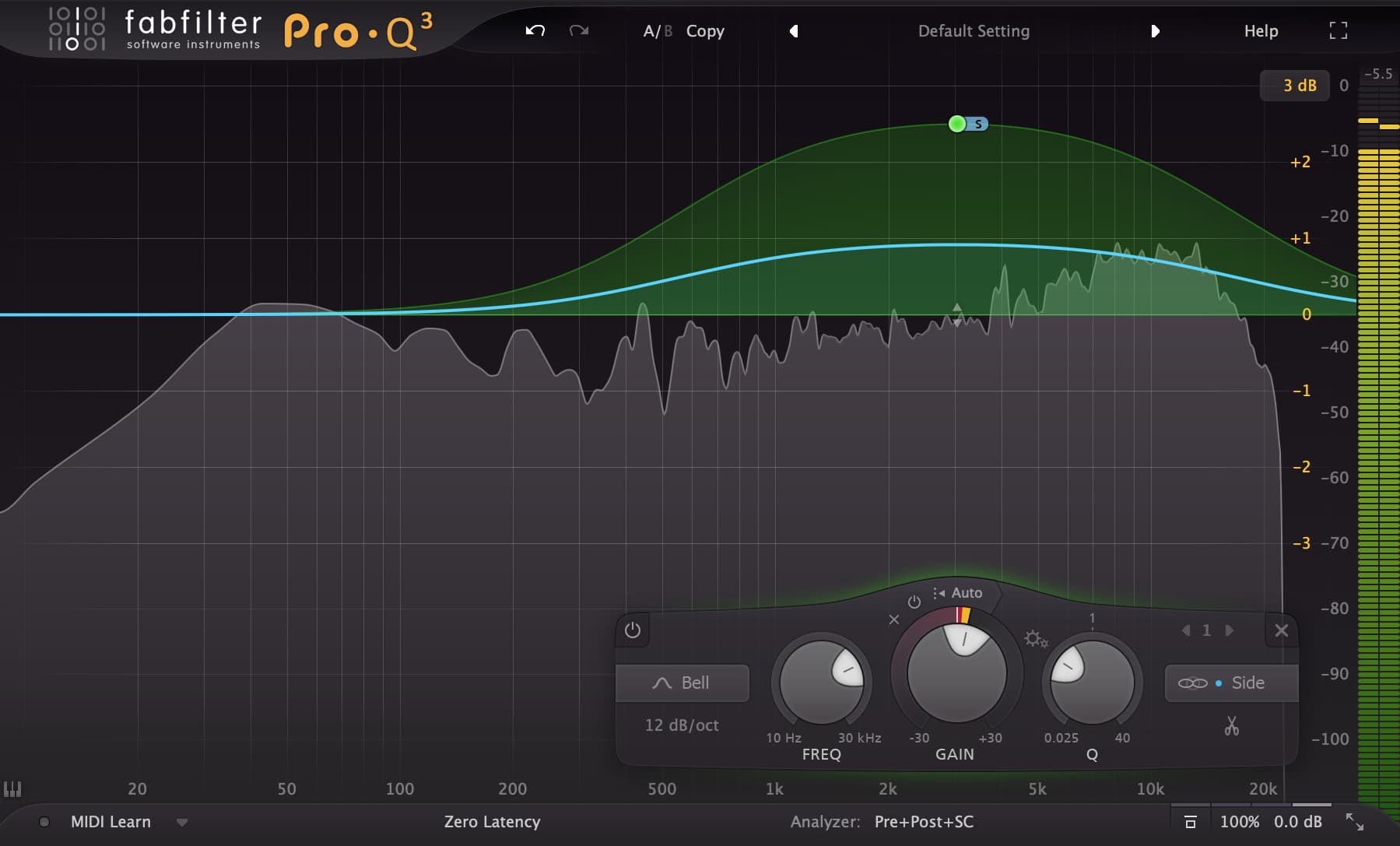The width and height of the screenshot is (1400, 846).
Task: Click the Q knob
Action: (x=1092, y=683)
